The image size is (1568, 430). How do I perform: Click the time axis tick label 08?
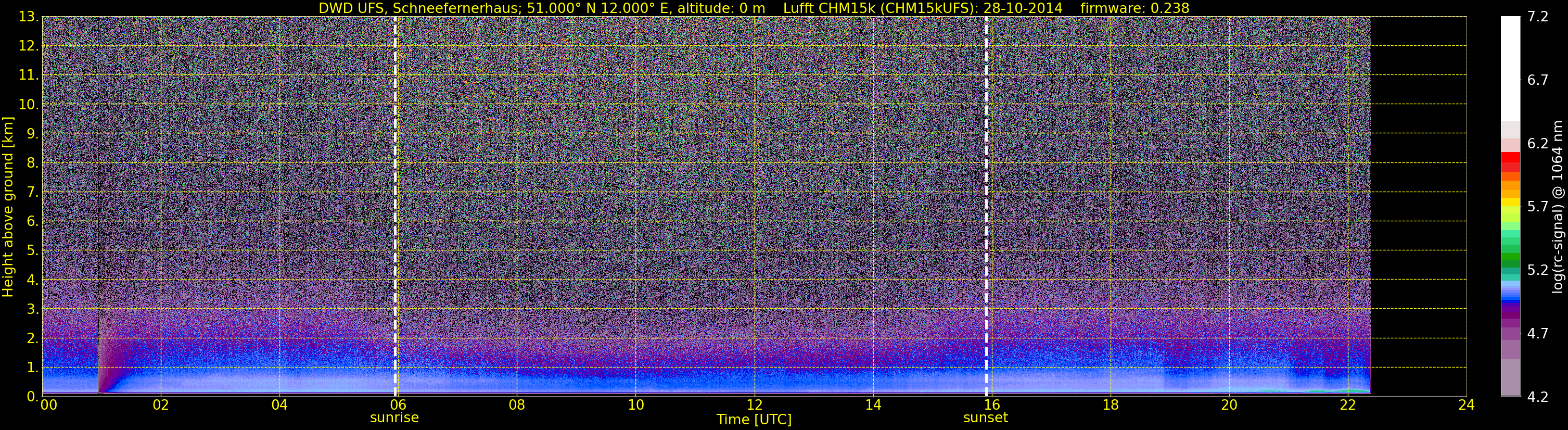517,405
